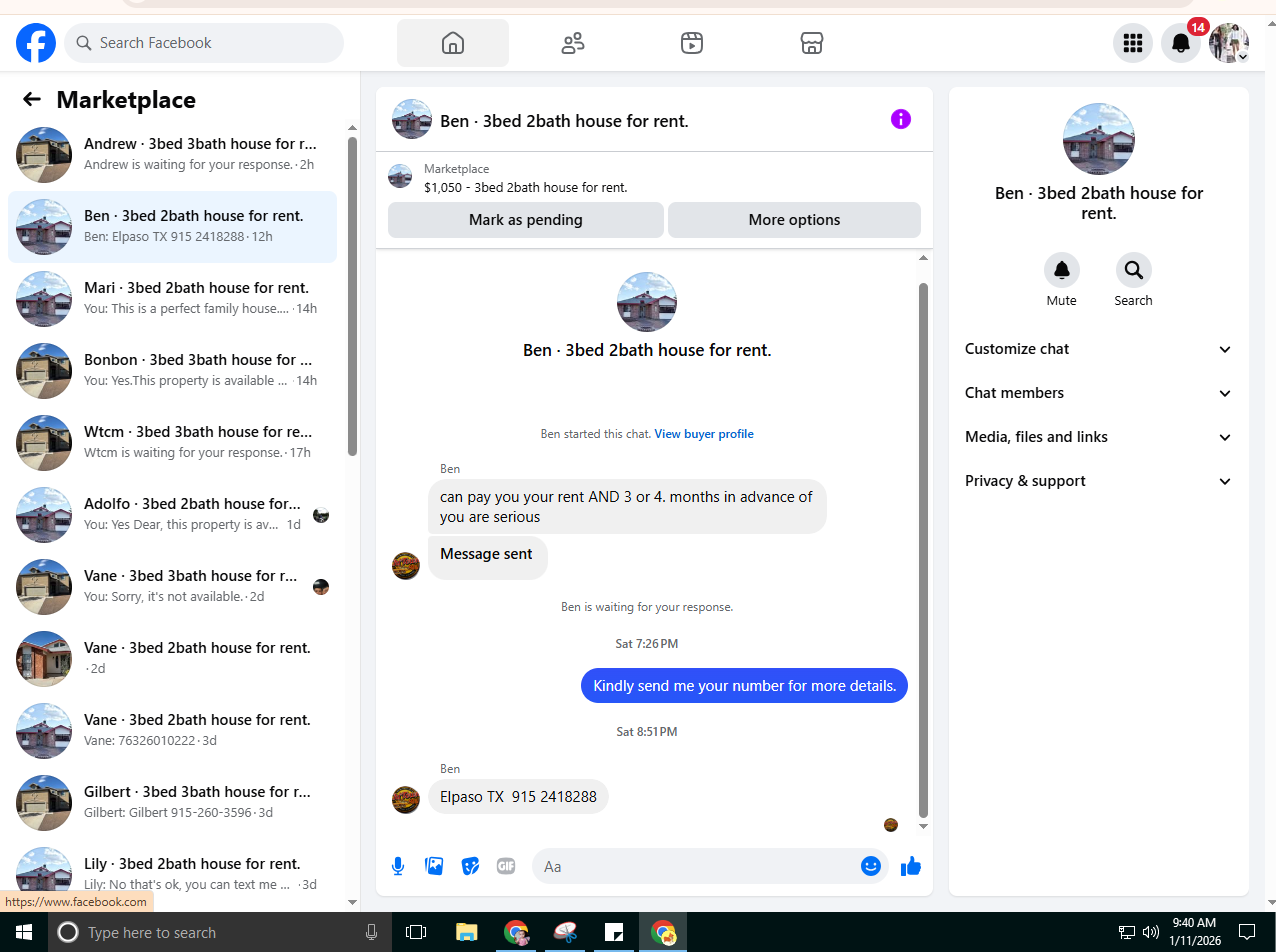
Task: Open Bonbon's 3bed 3bath conversation
Action: pyautogui.click(x=172, y=371)
